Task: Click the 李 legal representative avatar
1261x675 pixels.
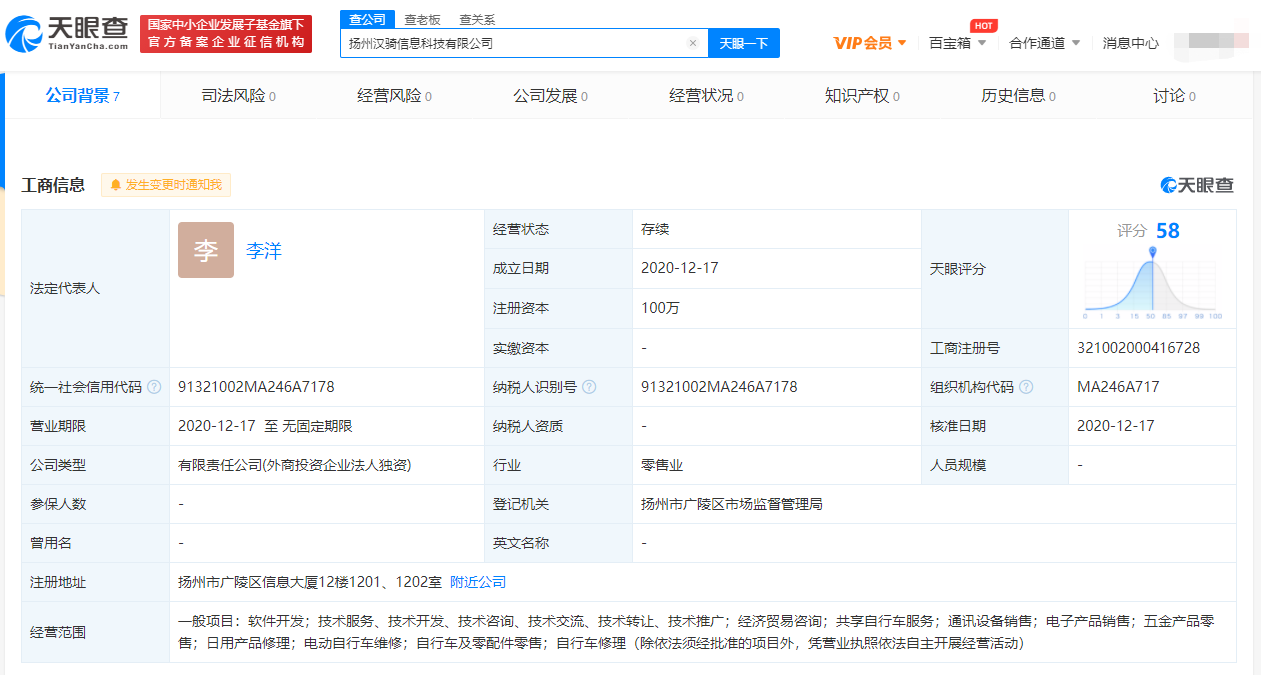Action: (x=206, y=250)
